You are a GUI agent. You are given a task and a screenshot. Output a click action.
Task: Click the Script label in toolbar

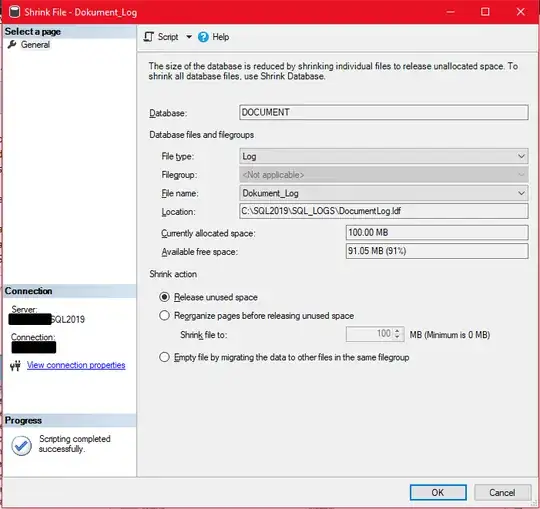pyautogui.click(x=168, y=37)
